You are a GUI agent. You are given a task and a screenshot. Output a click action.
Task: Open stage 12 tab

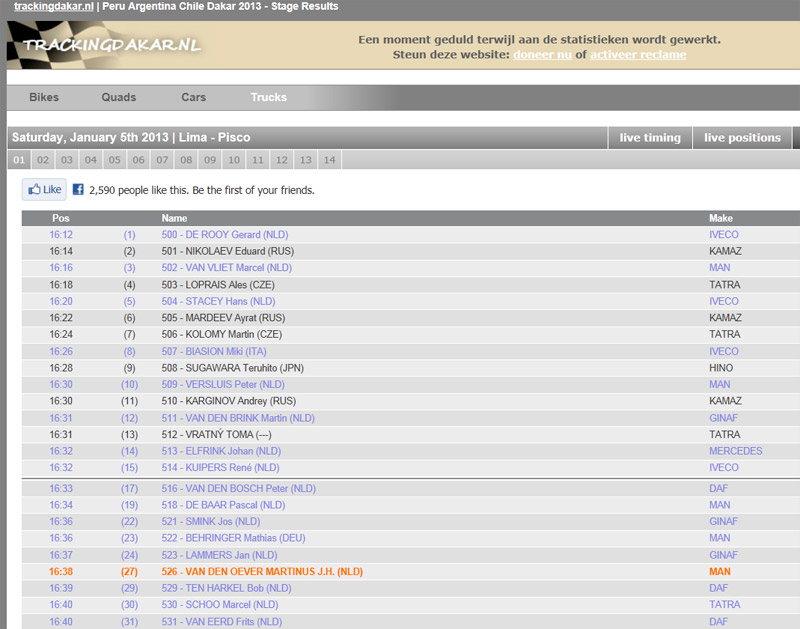[x=282, y=160]
